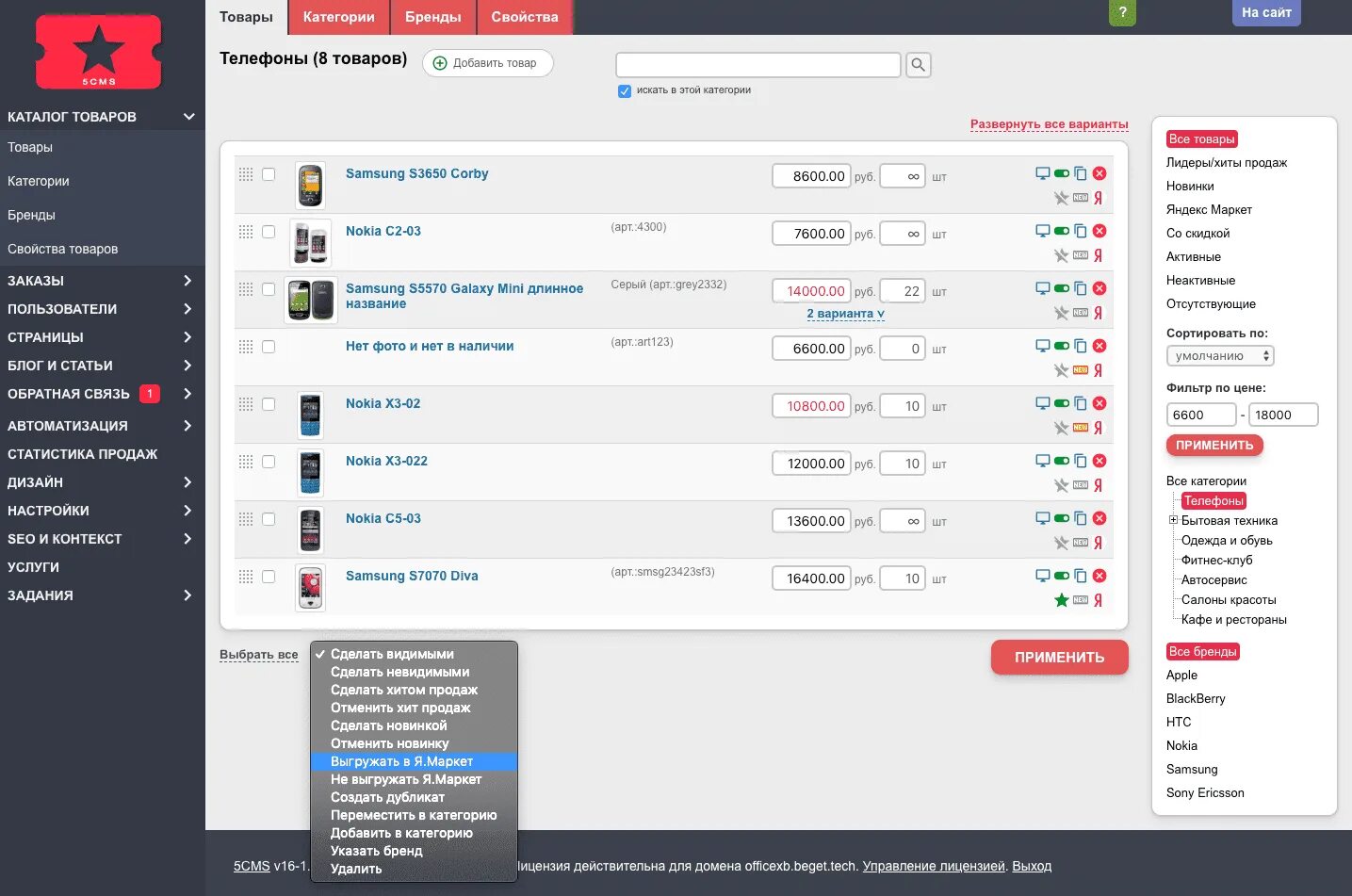Expand the SEO И КОНТЕКСТ section
This screenshot has width=1352, height=896.
pyautogui.click(x=187, y=539)
